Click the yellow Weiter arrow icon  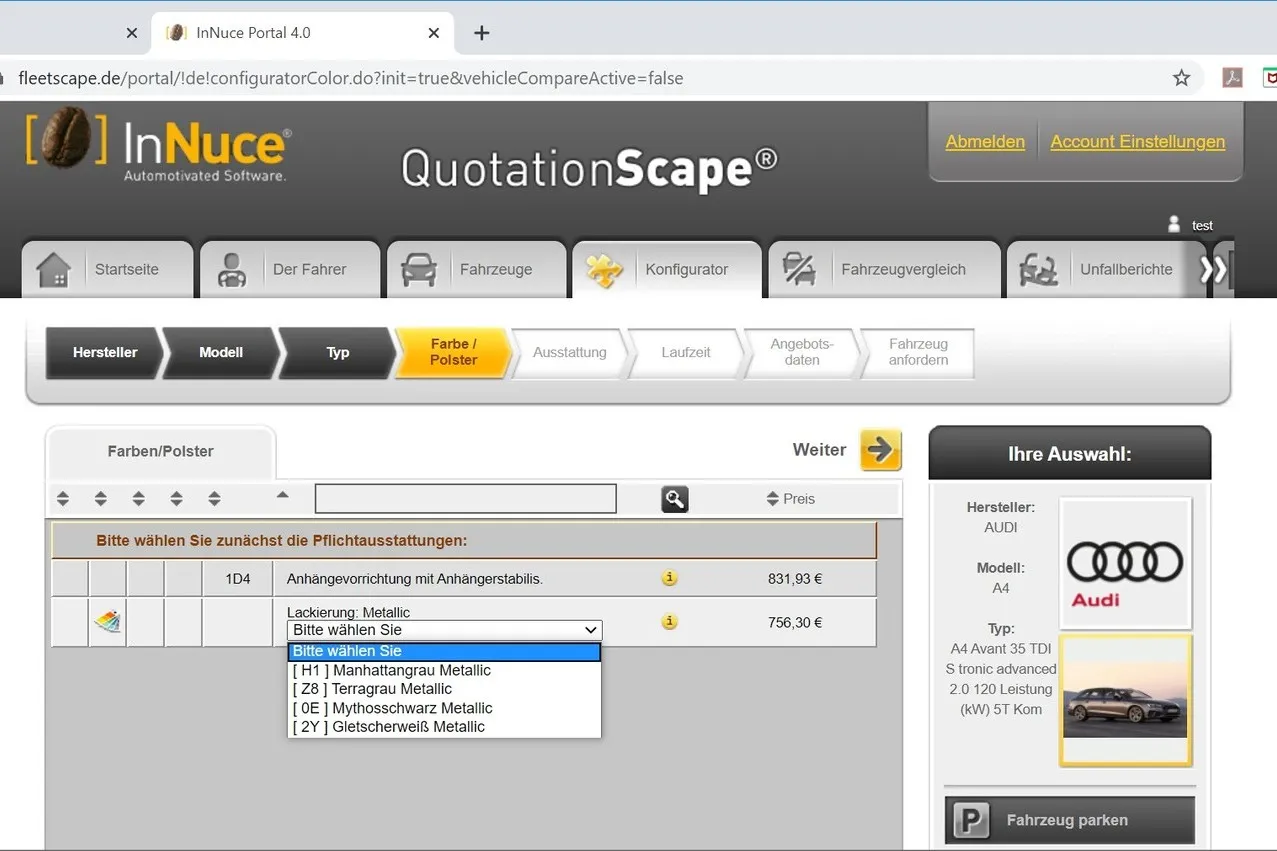(880, 450)
